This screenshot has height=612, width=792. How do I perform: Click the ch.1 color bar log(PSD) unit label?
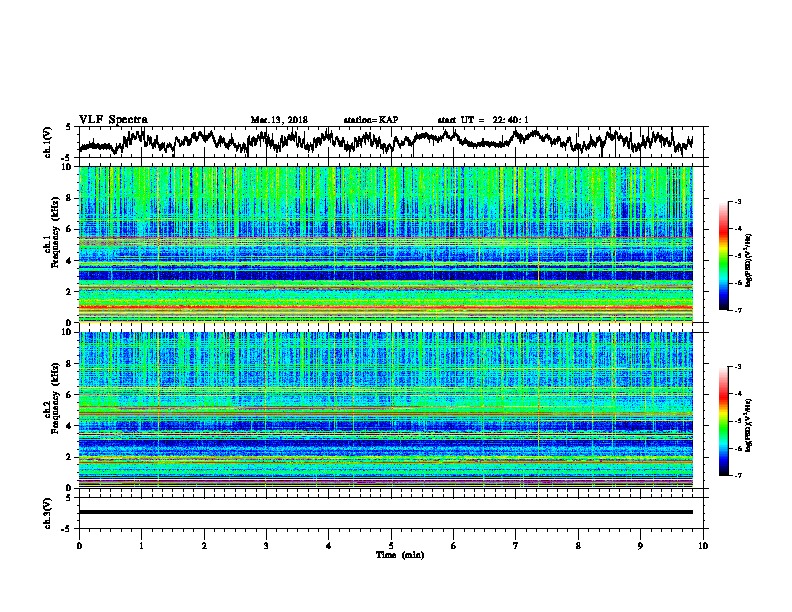point(748,261)
